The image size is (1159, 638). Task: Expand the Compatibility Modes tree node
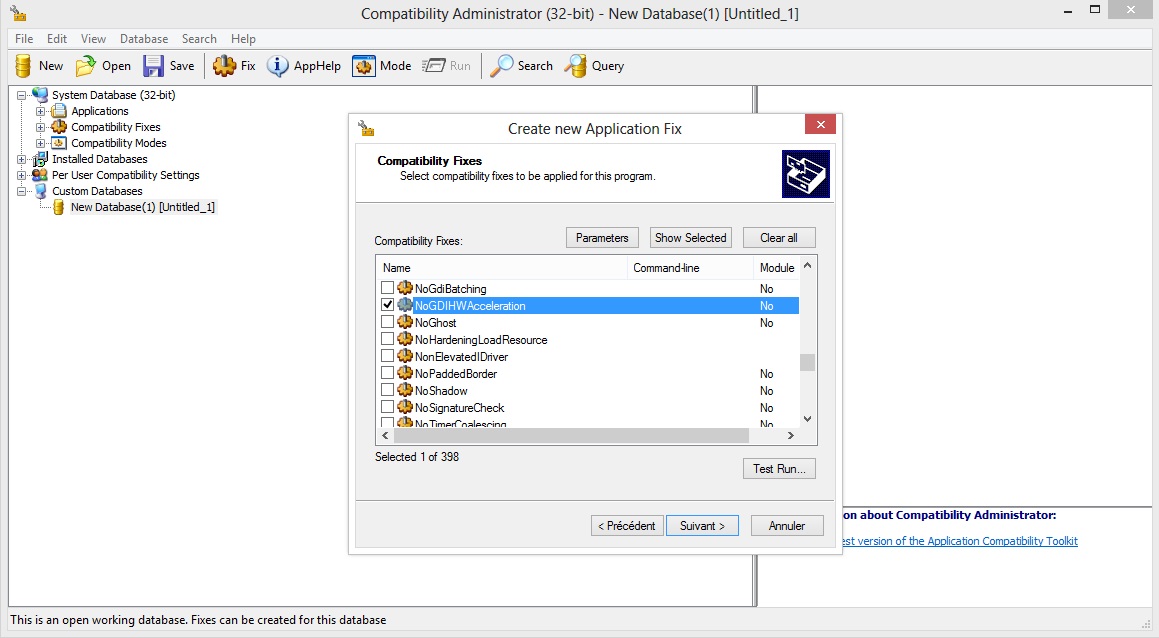[41, 143]
